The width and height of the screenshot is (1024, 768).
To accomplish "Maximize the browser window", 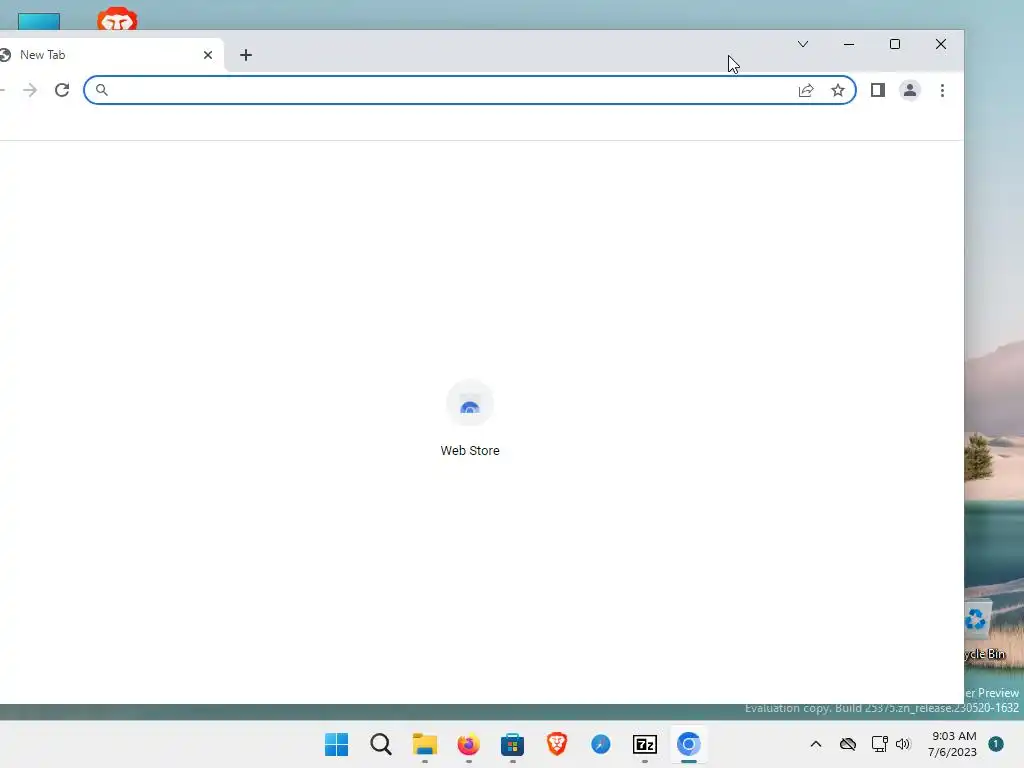I will pos(895,44).
